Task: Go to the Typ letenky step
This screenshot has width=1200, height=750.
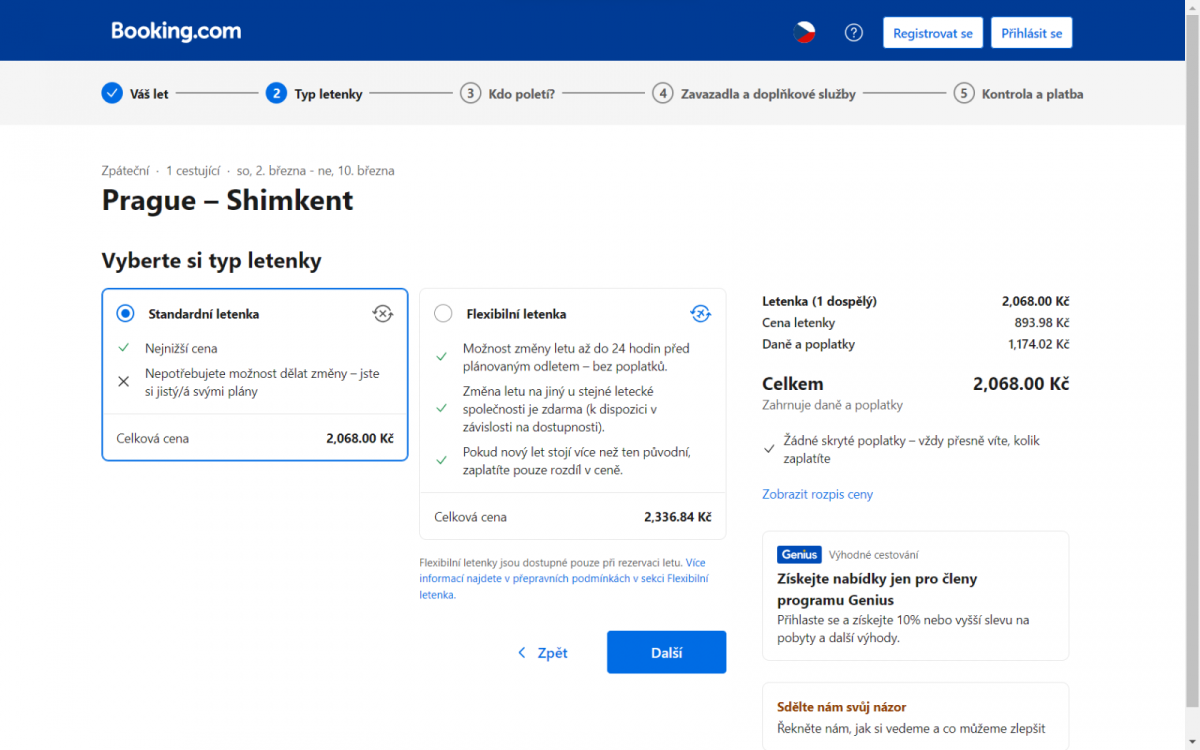Action: (328, 94)
